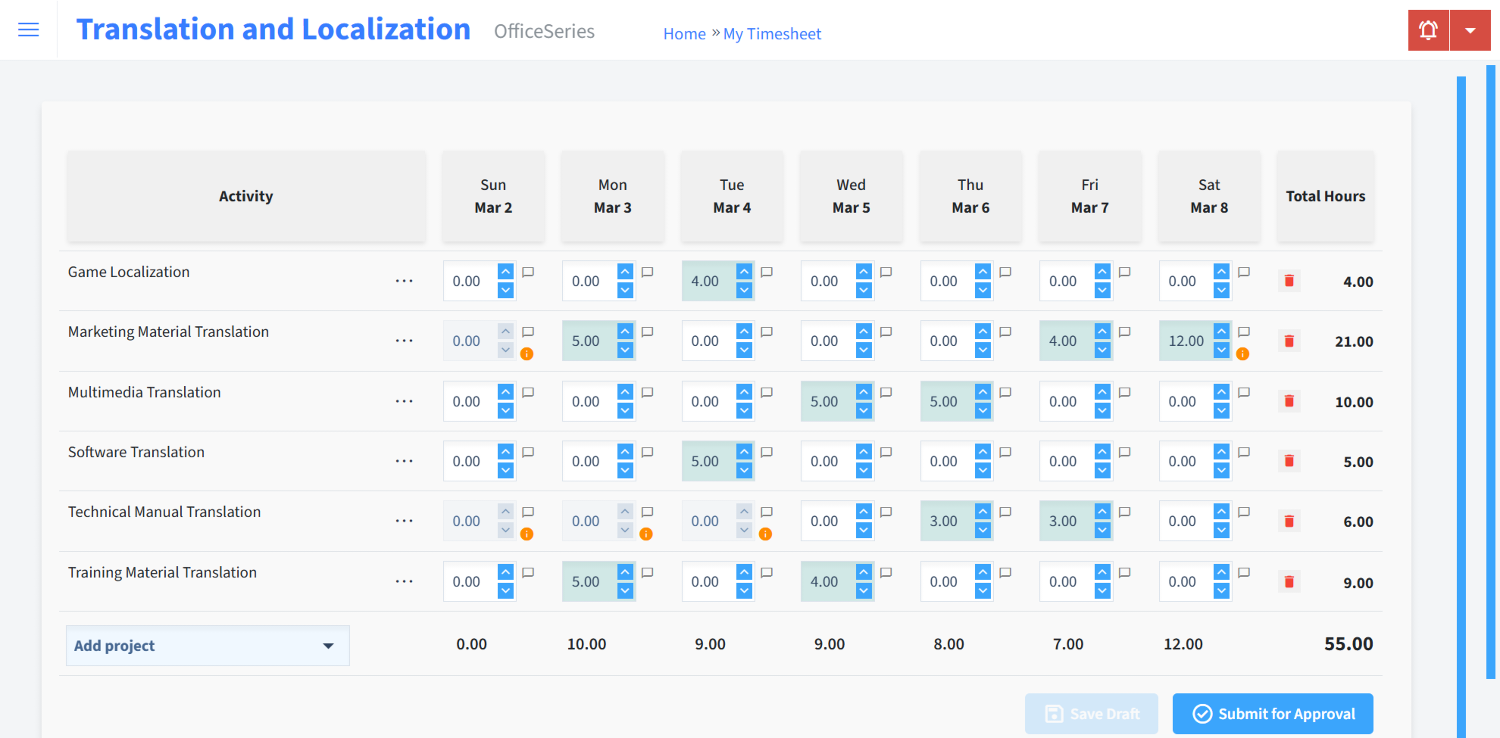Open the options menu for Technical Manual Translation
The height and width of the screenshot is (738, 1500).
click(x=404, y=521)
